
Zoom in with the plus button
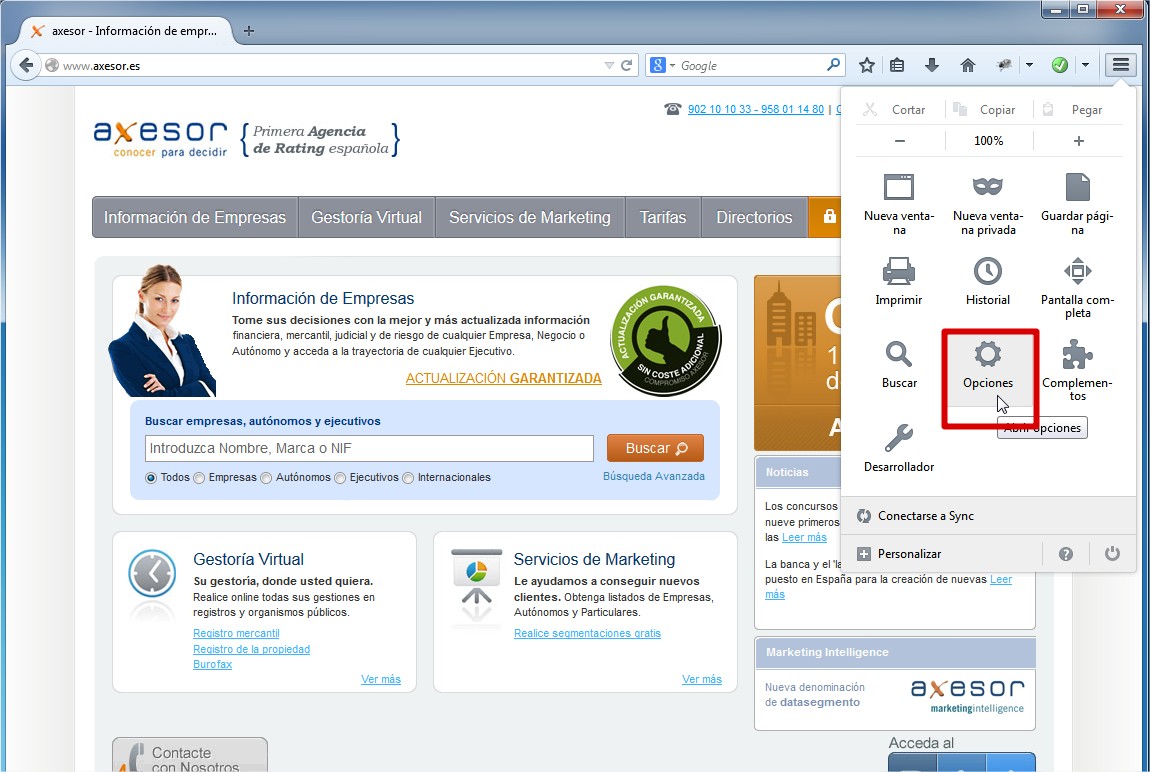click(x=1079, y=141)
